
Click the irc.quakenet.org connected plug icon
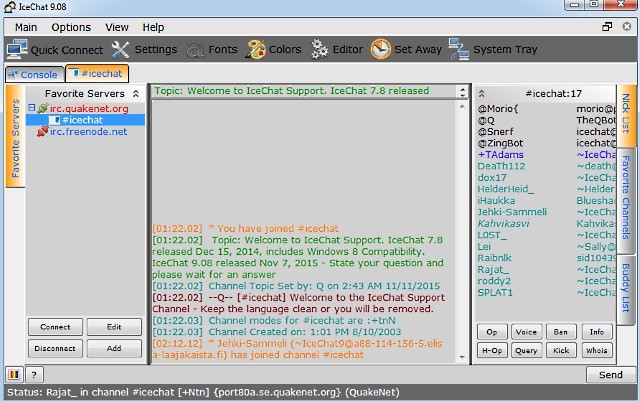point(42,109)
